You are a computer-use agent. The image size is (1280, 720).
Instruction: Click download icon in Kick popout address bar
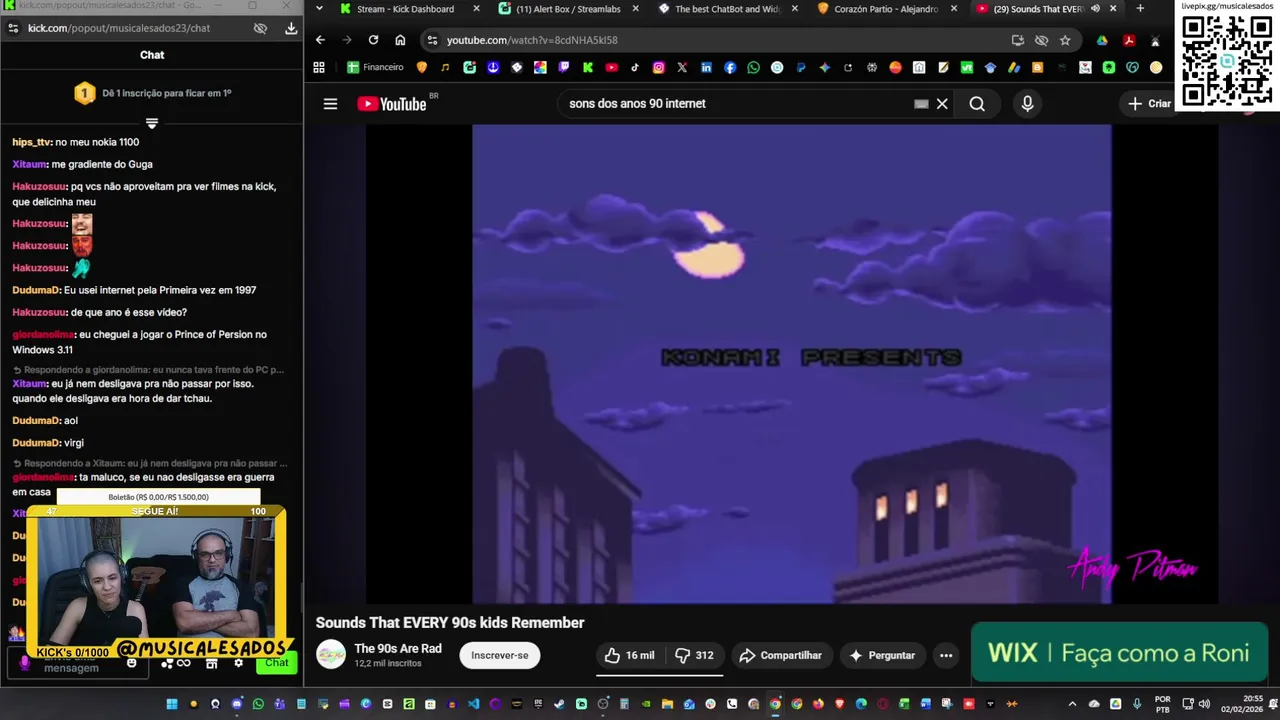[291, 28]
